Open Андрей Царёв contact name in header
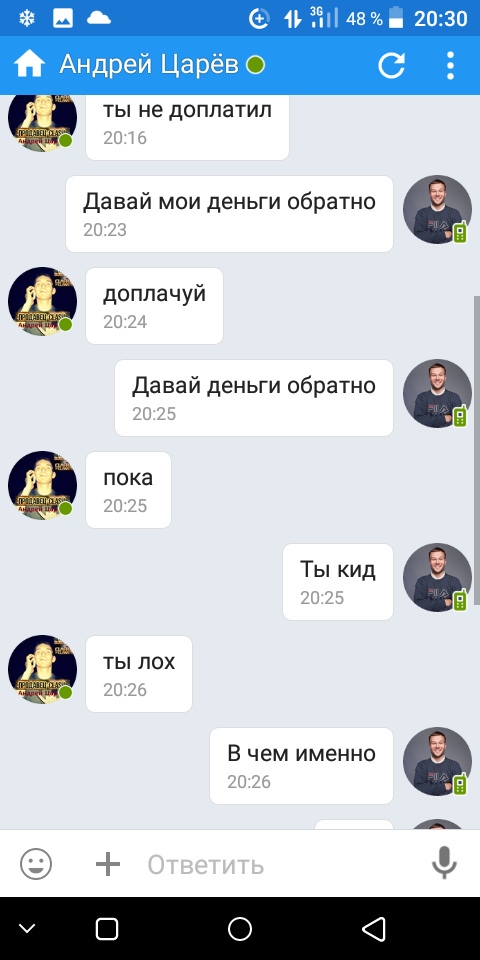This screenshot has width=480, height=960. point(149,65)
